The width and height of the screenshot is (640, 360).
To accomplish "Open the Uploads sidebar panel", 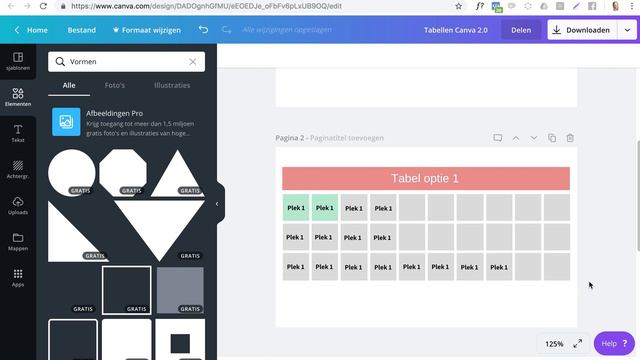I will coord(18,205).
